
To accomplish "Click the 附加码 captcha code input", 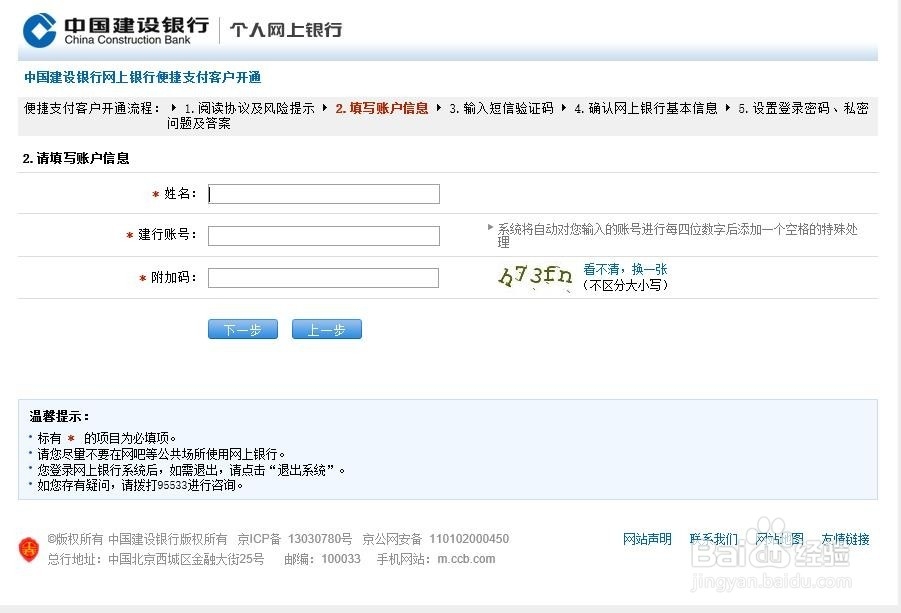I will coord(323,278).
